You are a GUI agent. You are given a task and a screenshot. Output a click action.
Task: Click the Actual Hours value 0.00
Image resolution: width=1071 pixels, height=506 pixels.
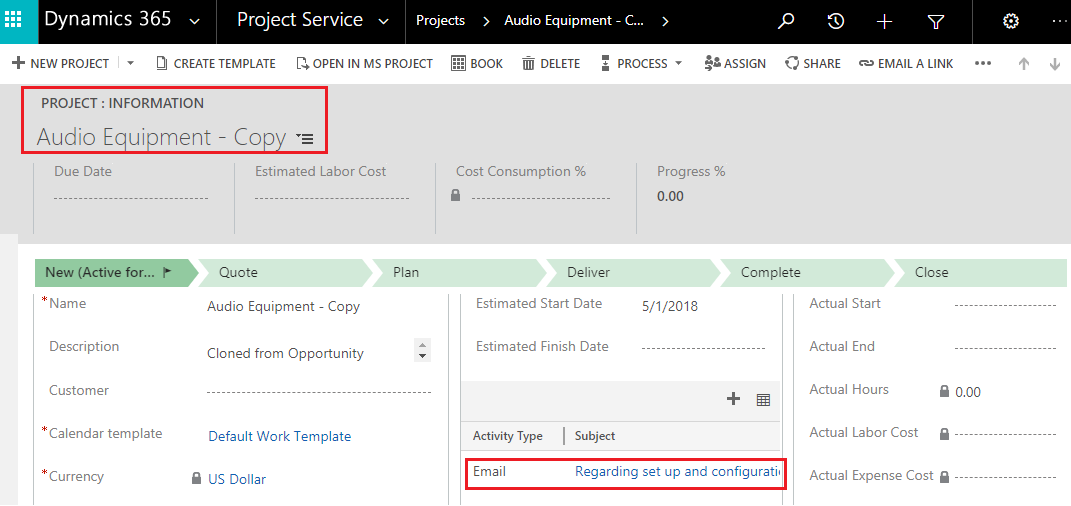pyautogui.click(x=968, y=393)
